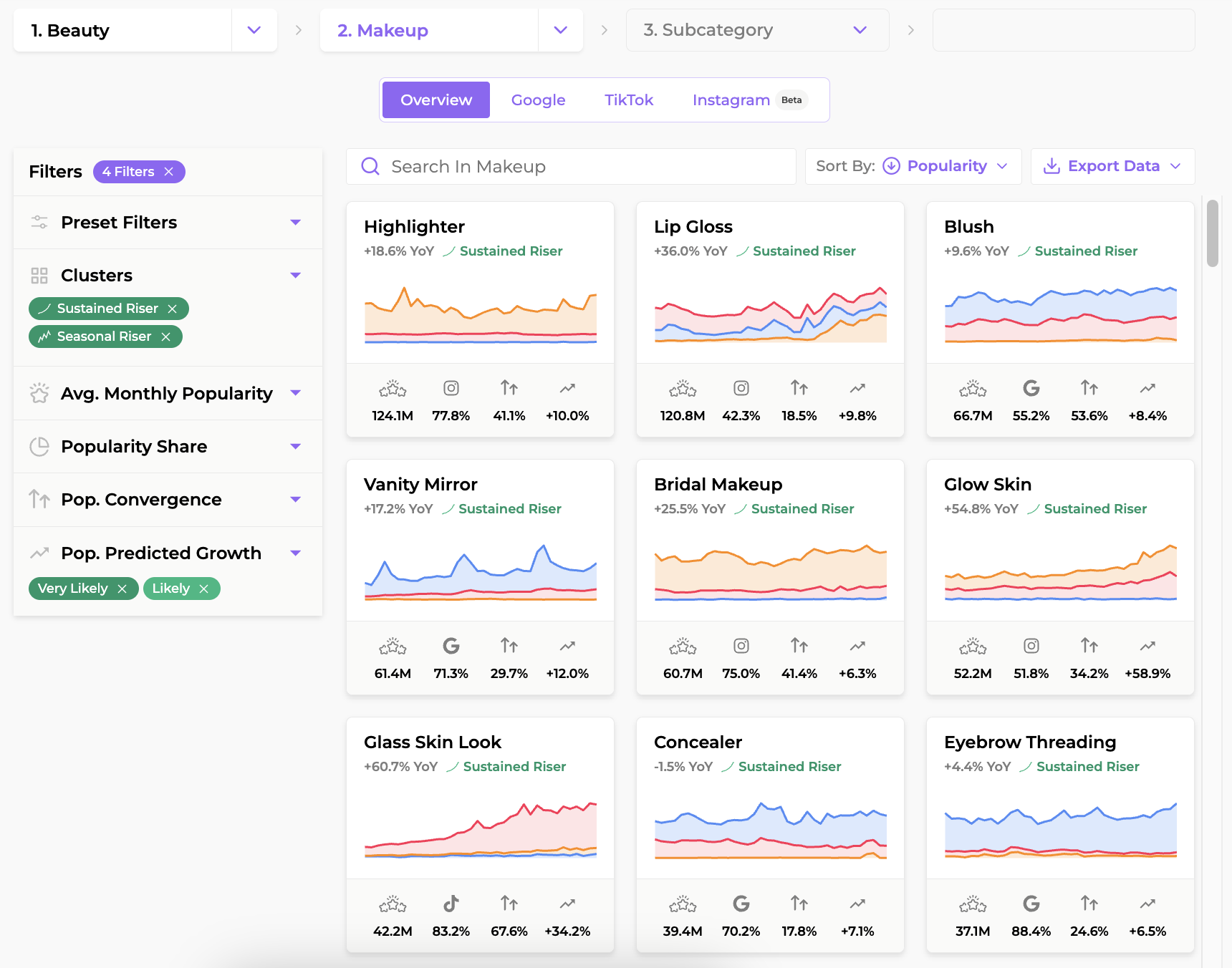Click the TikTok icon in Glass Skin Look card
The height and width of the screenshot is (968, 1232).
point(451,904)
